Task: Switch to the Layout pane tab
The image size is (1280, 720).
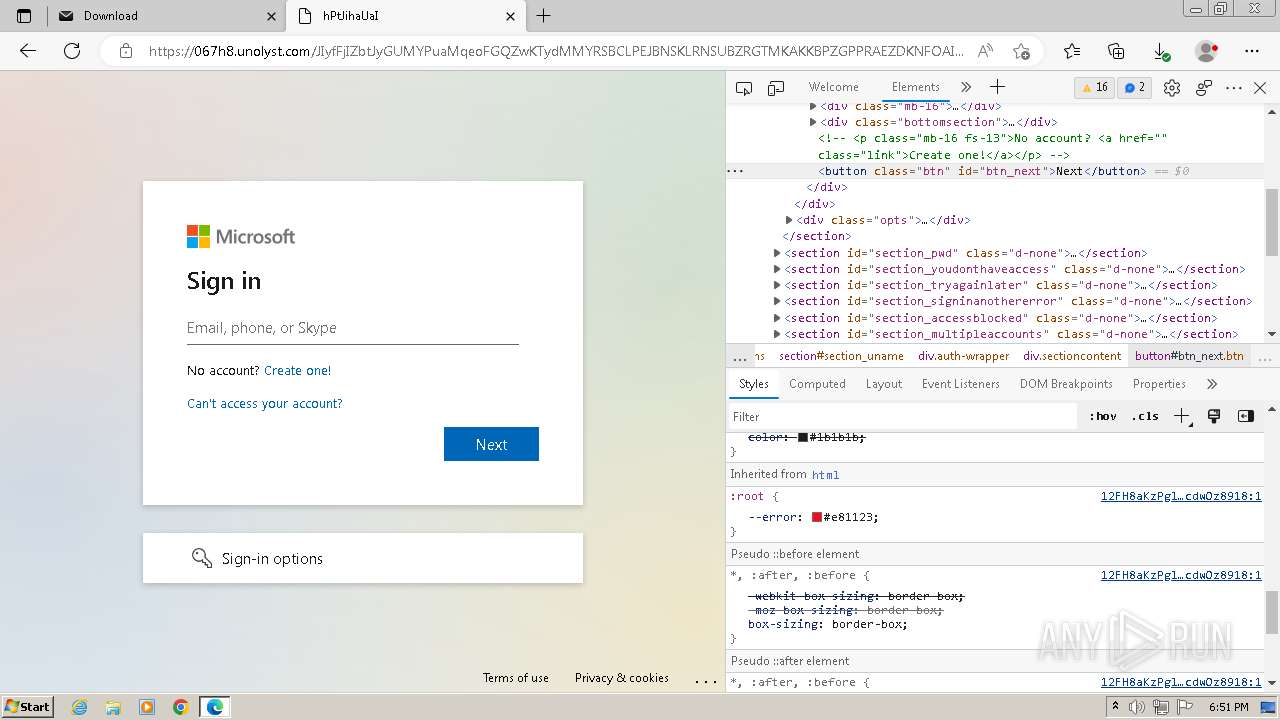Action: (x=884, y=384)
